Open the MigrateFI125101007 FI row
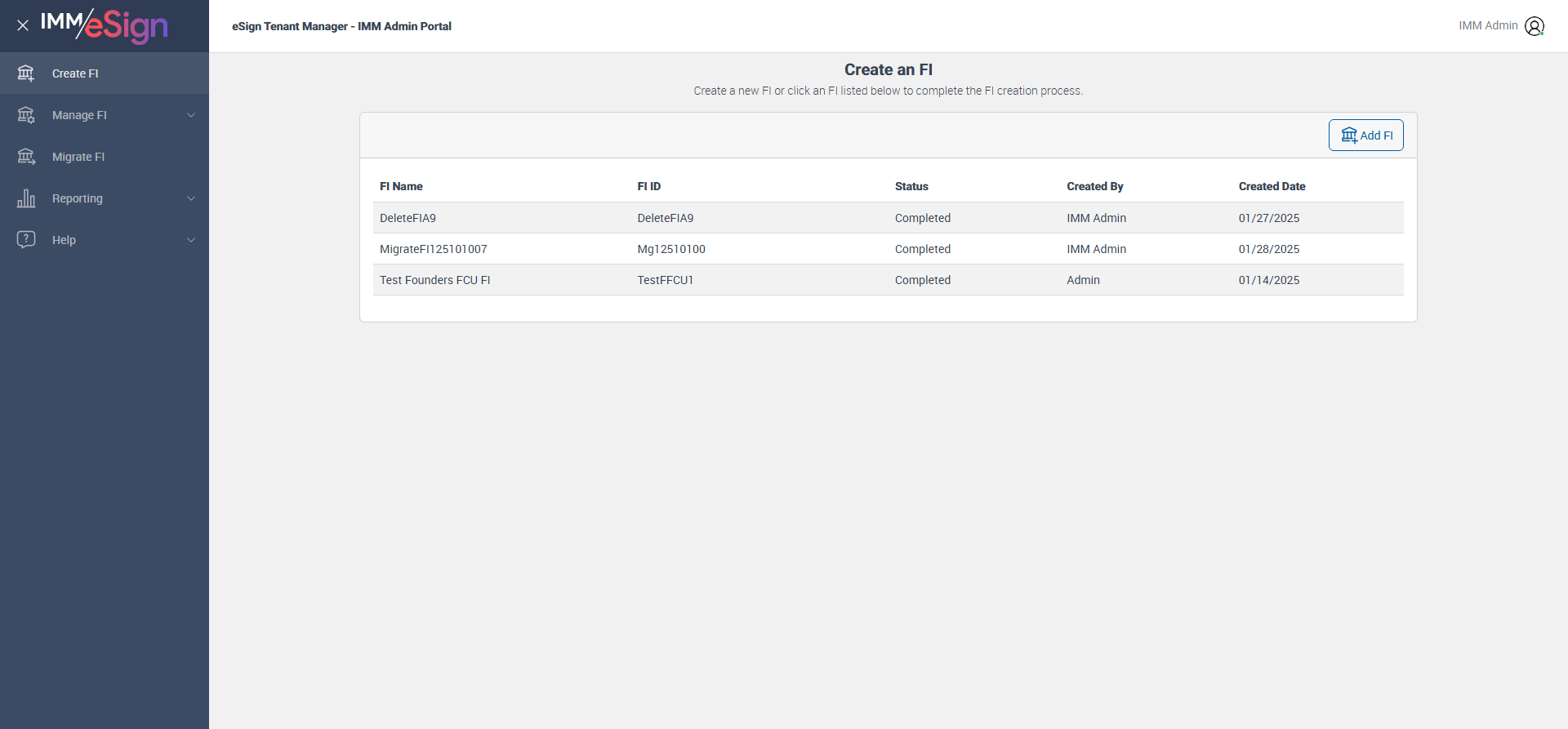Image resolution: width=1568 pixels, height=729 pixels. [433, 249]
